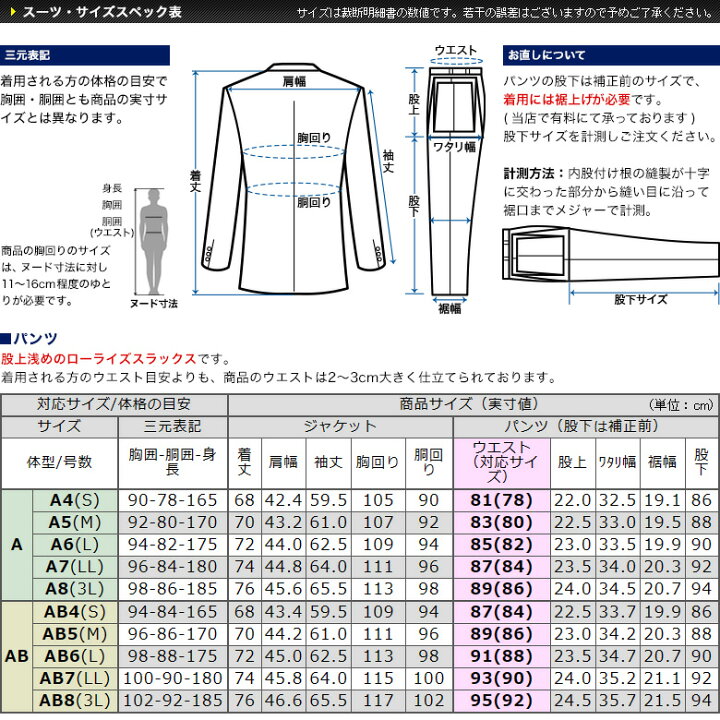
Task: Click the スーツ・サイズスペック表 title
Action: [100, 14]
